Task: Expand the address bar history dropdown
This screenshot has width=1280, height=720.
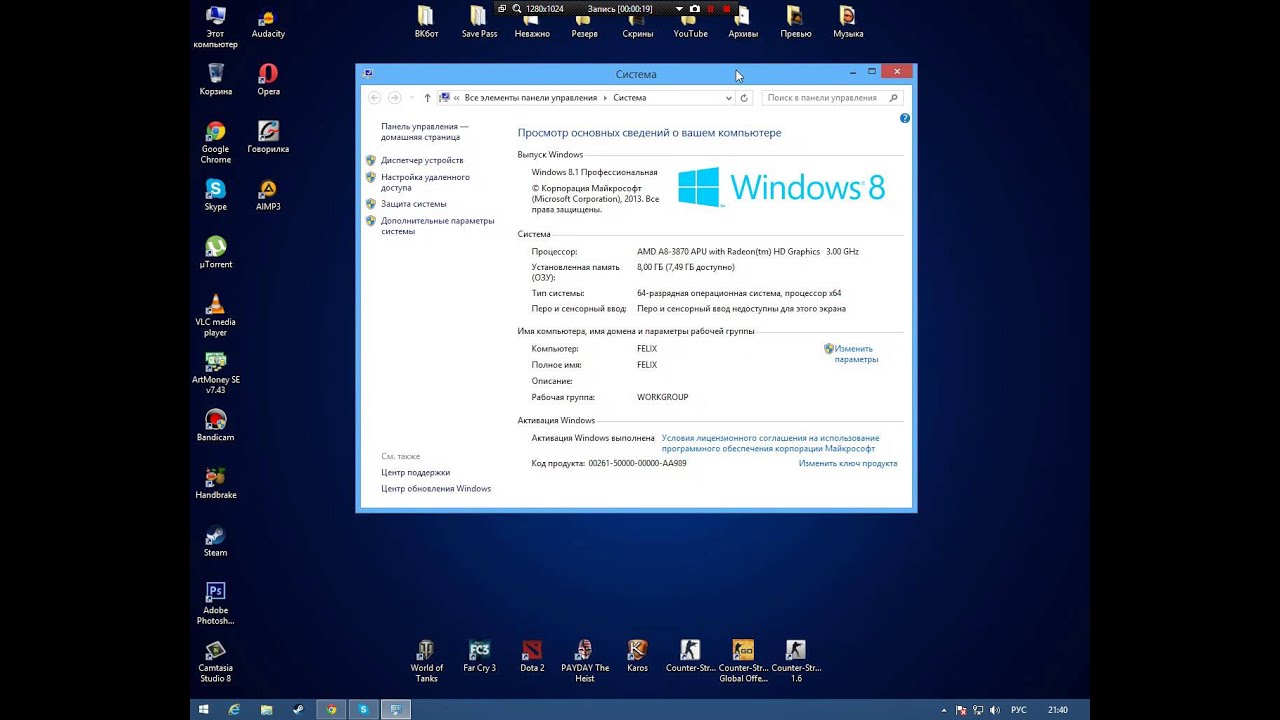Action: tap(728, 98)
